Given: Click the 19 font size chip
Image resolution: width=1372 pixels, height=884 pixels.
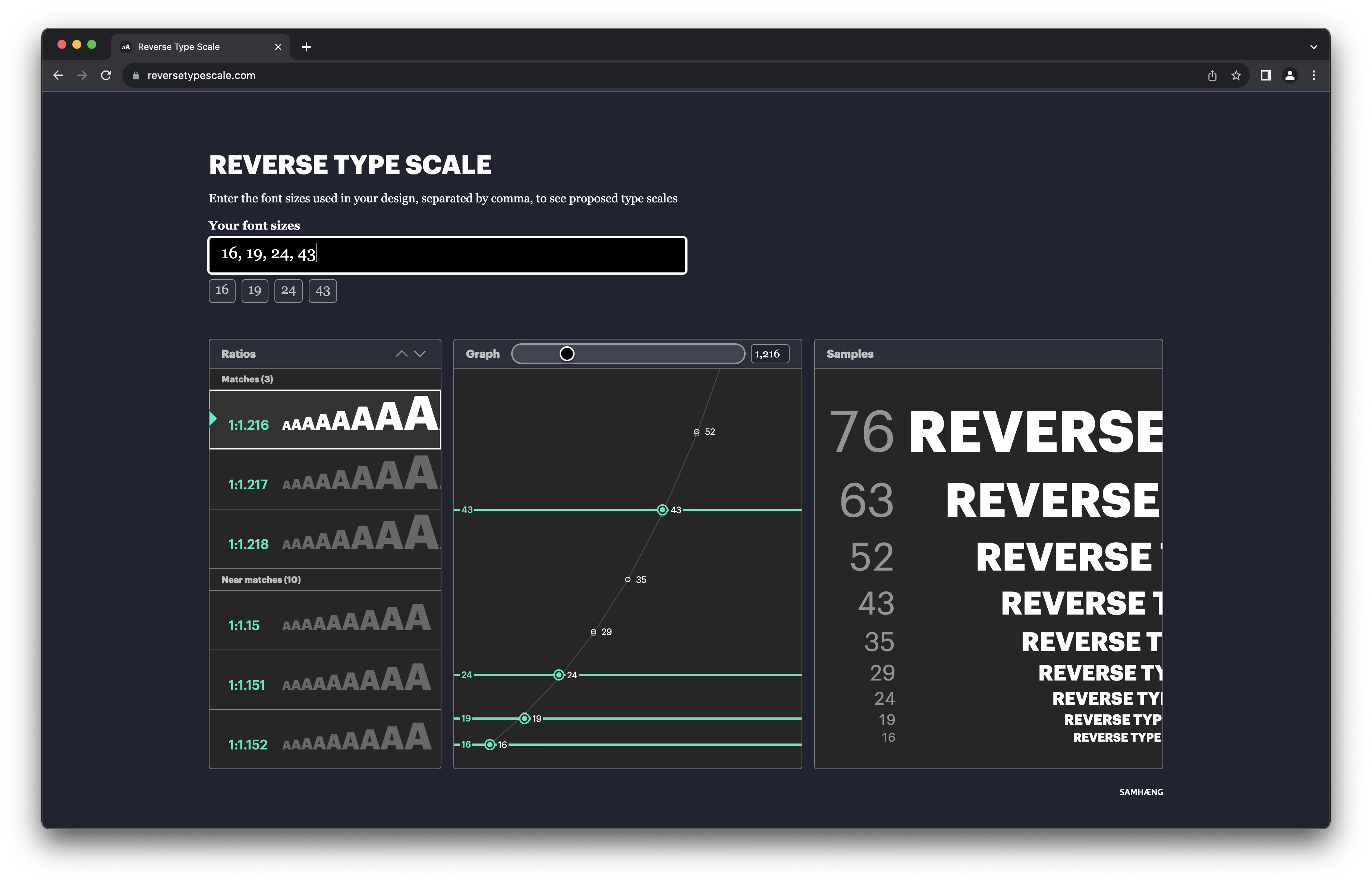Looking at the screenshot, I should [254, 290].
